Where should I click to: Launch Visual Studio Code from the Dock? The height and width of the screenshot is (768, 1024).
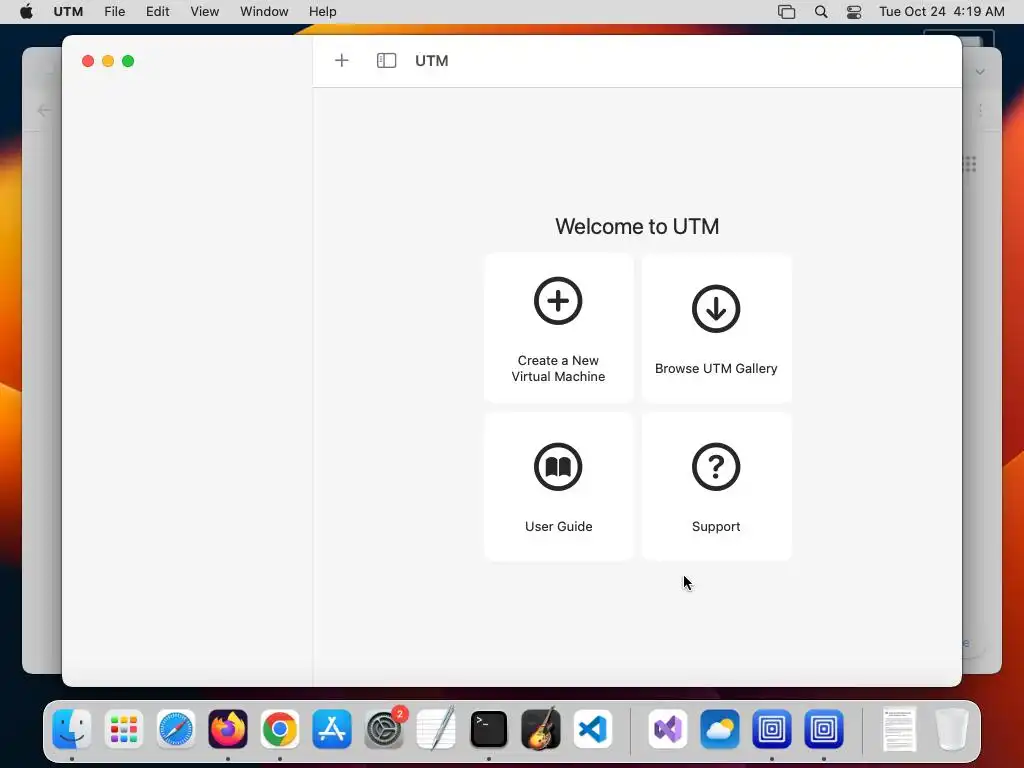coord(593,729)
